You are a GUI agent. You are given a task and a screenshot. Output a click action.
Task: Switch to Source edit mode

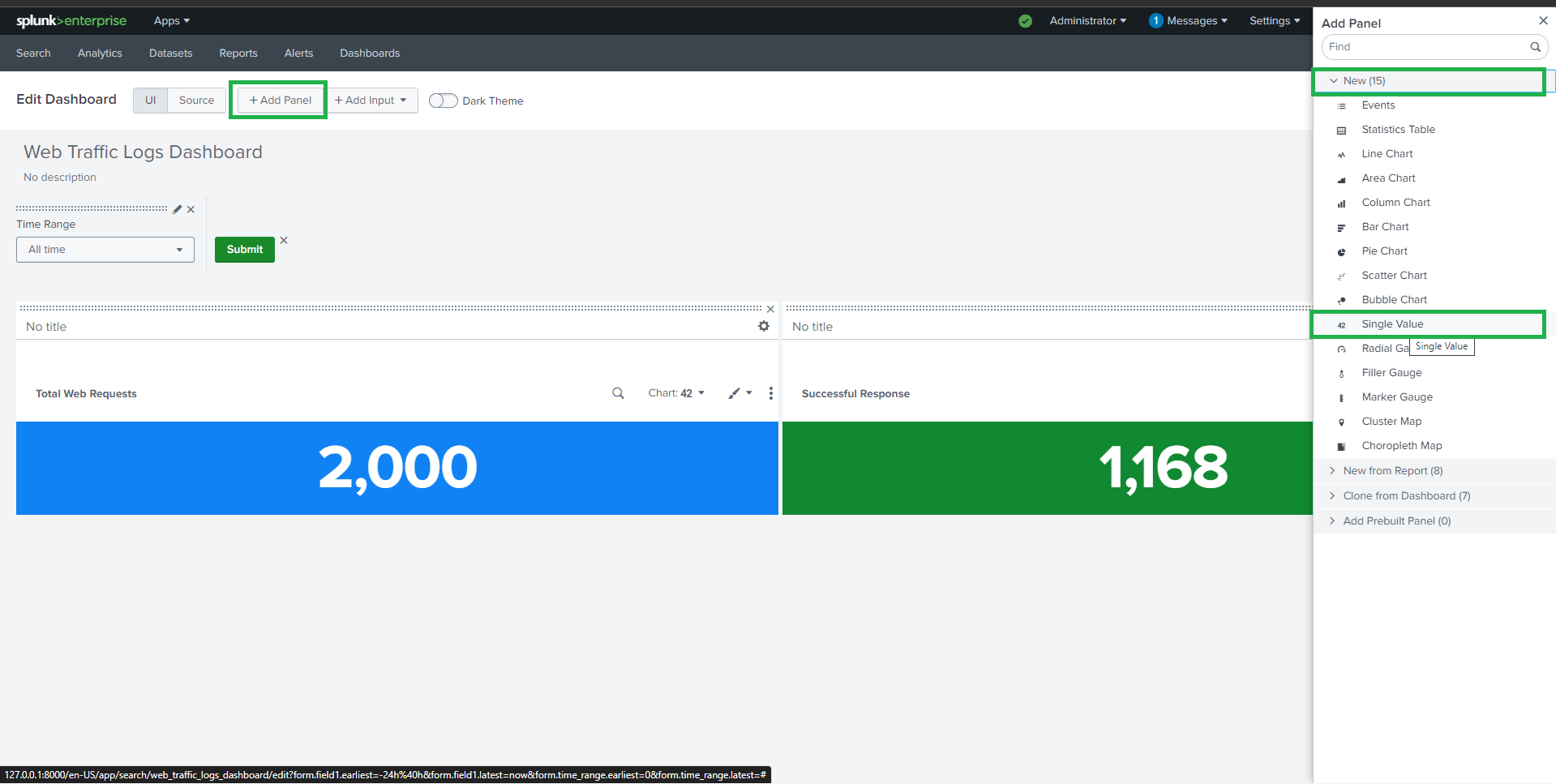point(197,101)
